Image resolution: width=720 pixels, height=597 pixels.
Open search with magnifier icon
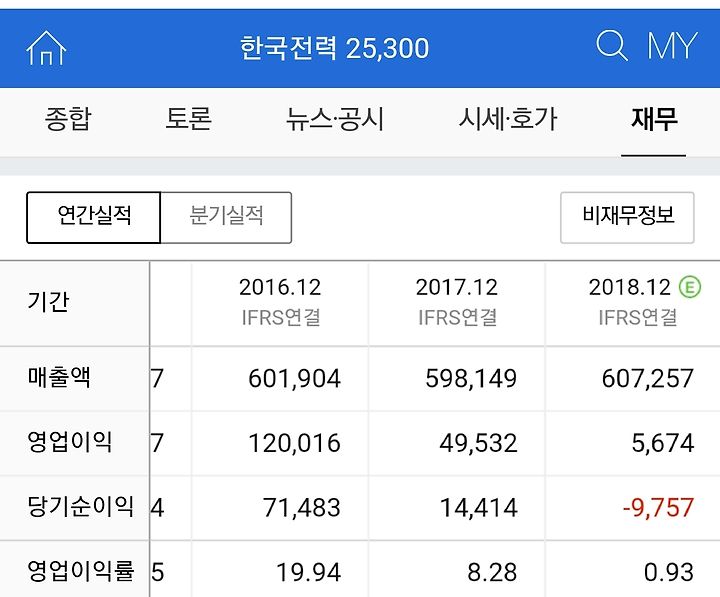click(612, 45)
